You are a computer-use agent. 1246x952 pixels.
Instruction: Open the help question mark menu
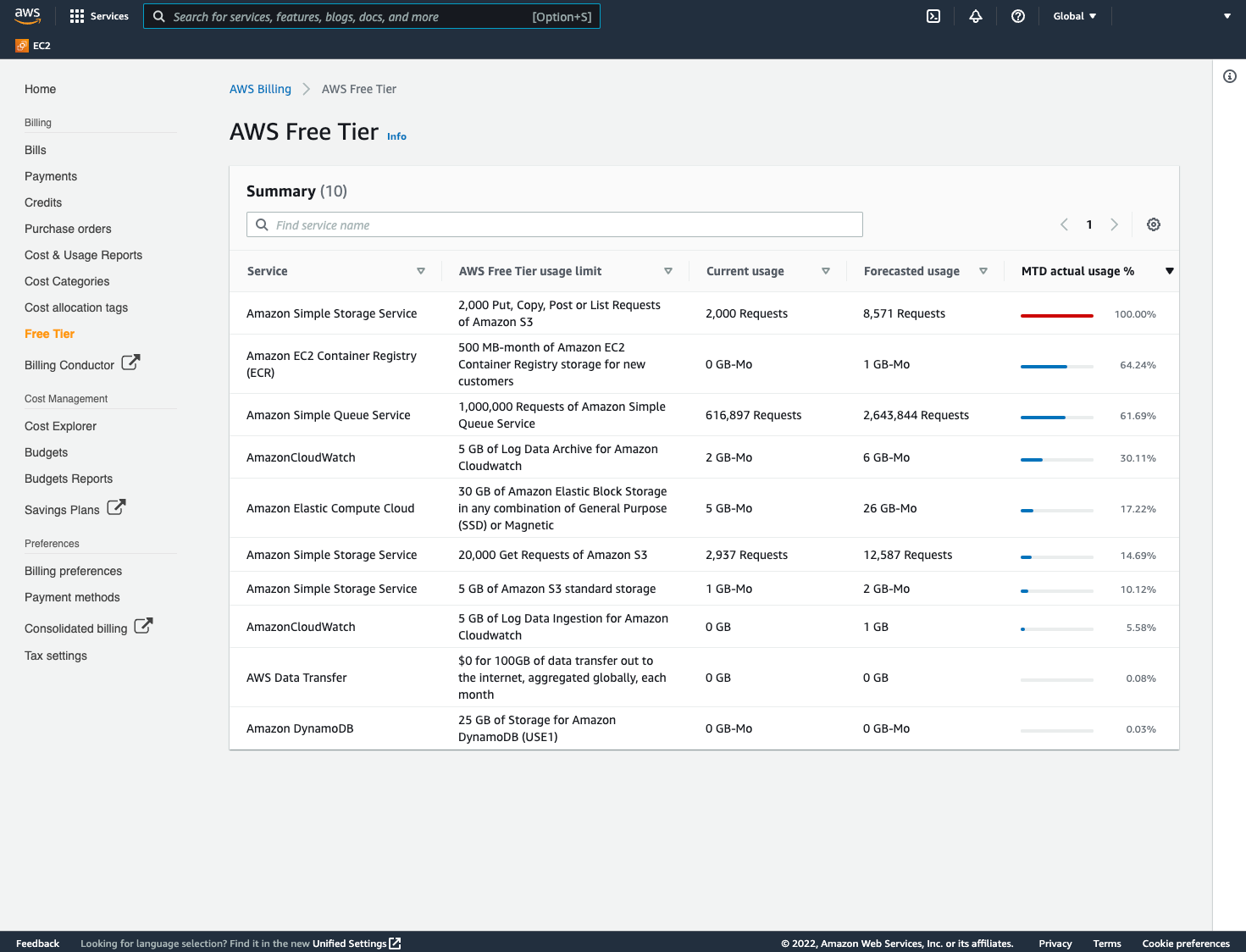click(1018, 16)
